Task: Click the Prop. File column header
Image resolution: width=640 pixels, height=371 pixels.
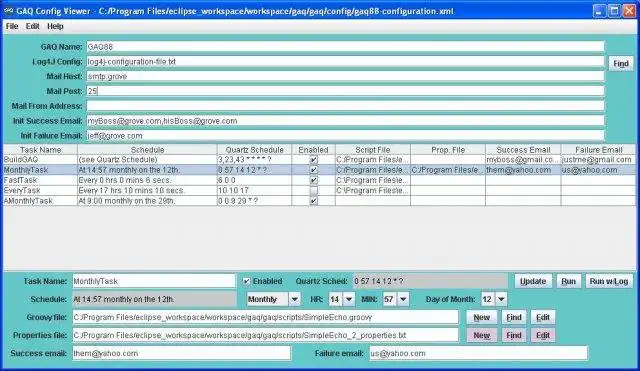Action: coord(448,150)
